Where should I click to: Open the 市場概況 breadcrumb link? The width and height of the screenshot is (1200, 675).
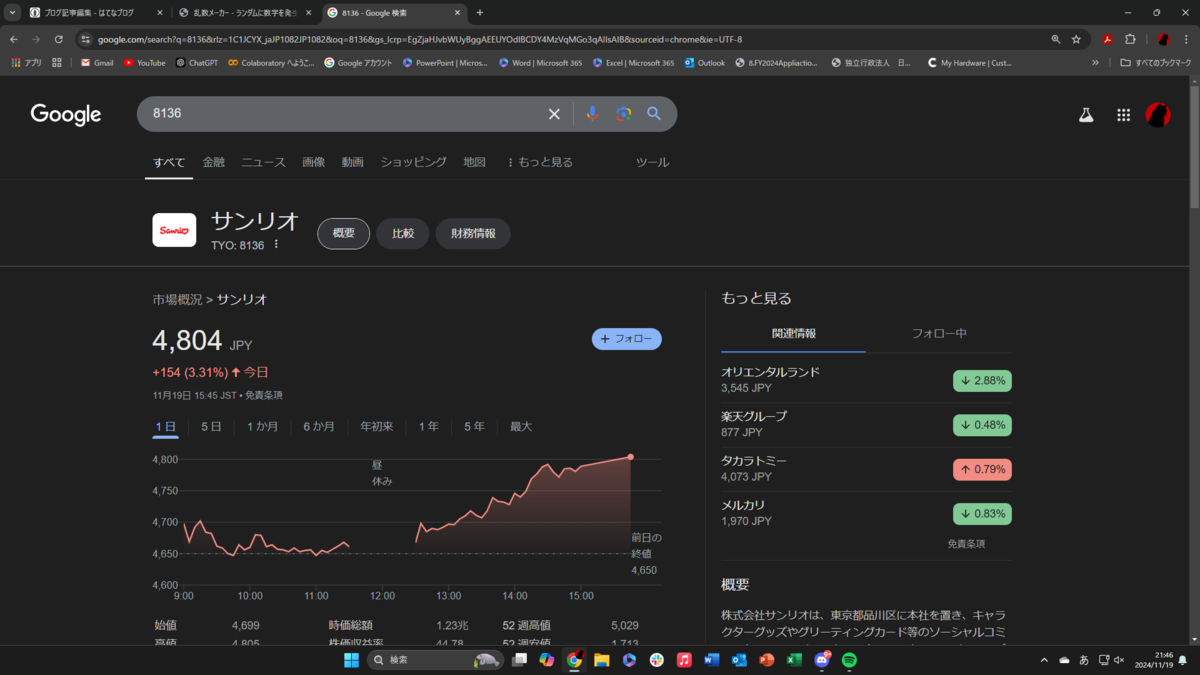(x=177, y=299)
